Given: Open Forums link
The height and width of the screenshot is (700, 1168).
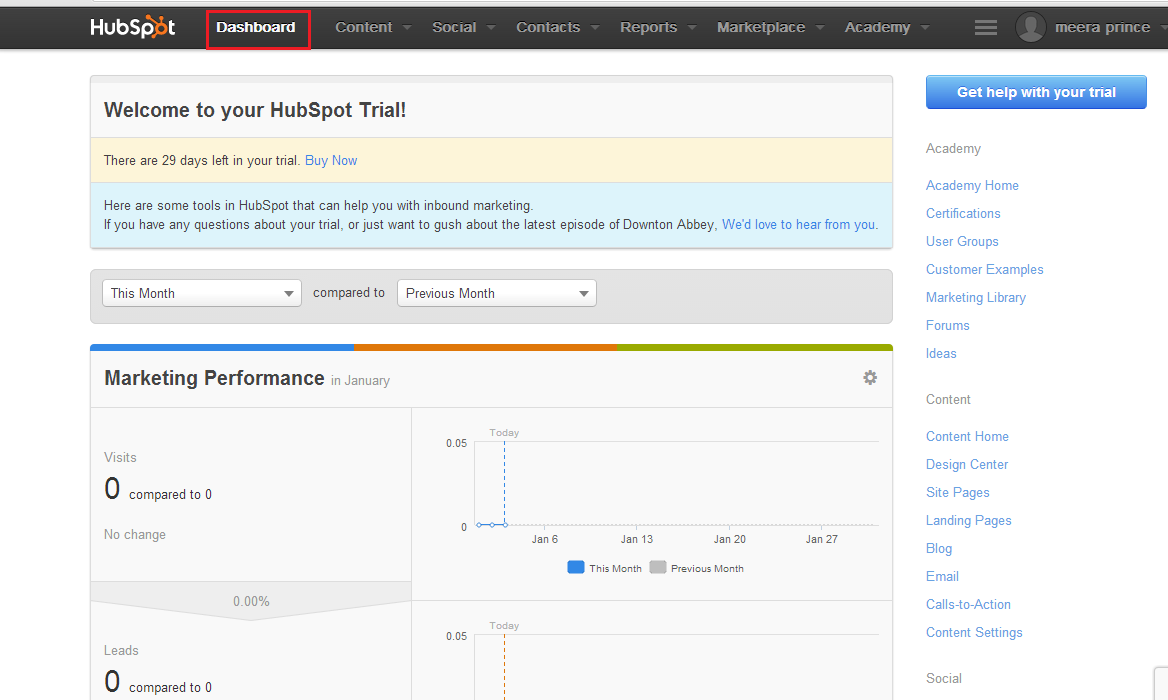Looking at the screenshot, I should pyautogui.click(x=948, y=325).
